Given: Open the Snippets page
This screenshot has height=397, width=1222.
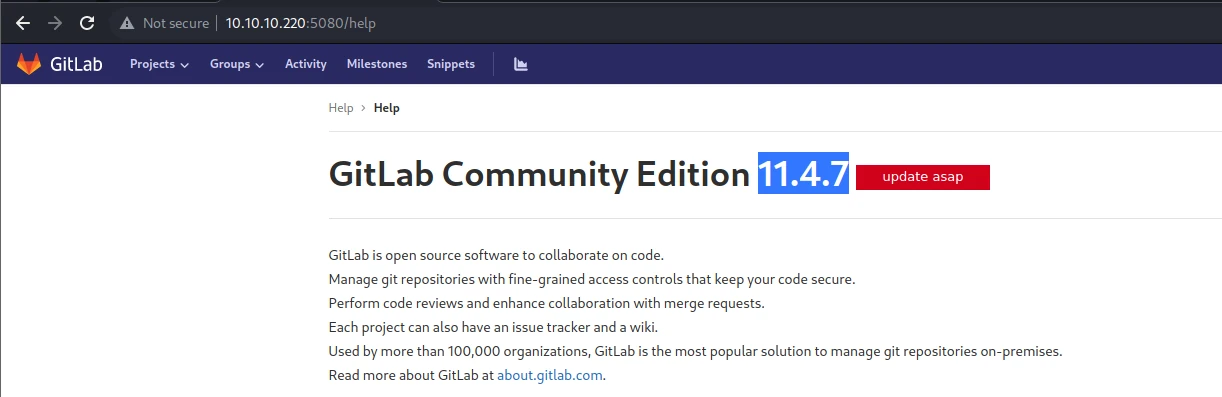Looking at the screenshot, I should click(x=451, y=64).
